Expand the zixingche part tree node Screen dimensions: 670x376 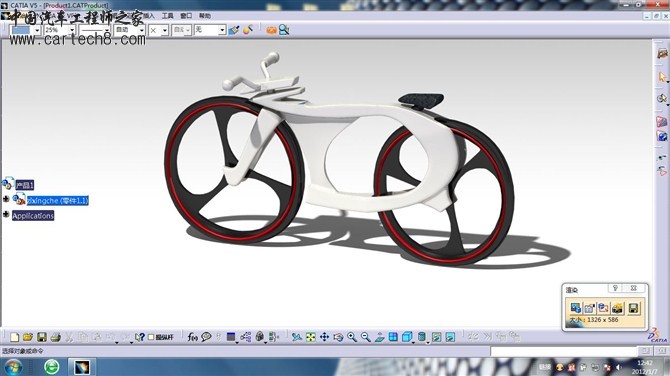6,199
